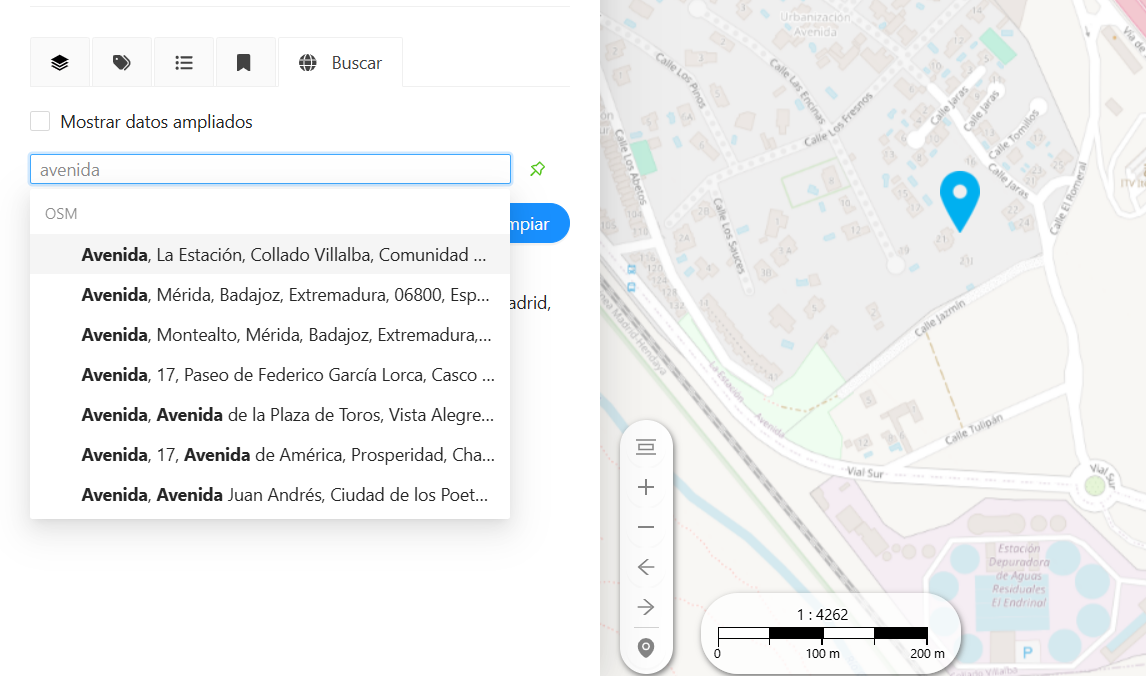
Task: Click the Vial Sur street label
Action: [x=865, y=472]
